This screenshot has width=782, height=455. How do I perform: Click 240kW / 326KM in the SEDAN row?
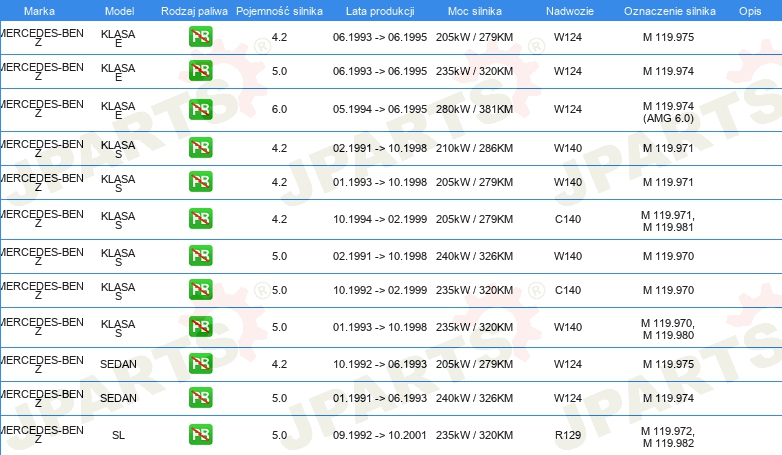click(x=474, y=398)
